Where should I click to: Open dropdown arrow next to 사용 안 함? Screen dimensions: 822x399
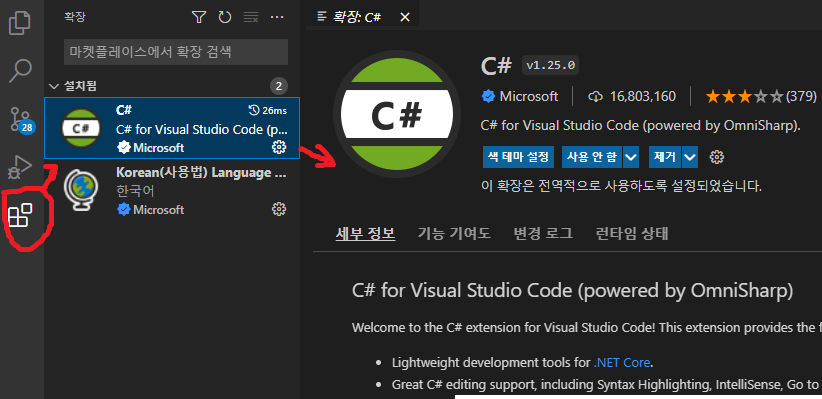point(631,157)
